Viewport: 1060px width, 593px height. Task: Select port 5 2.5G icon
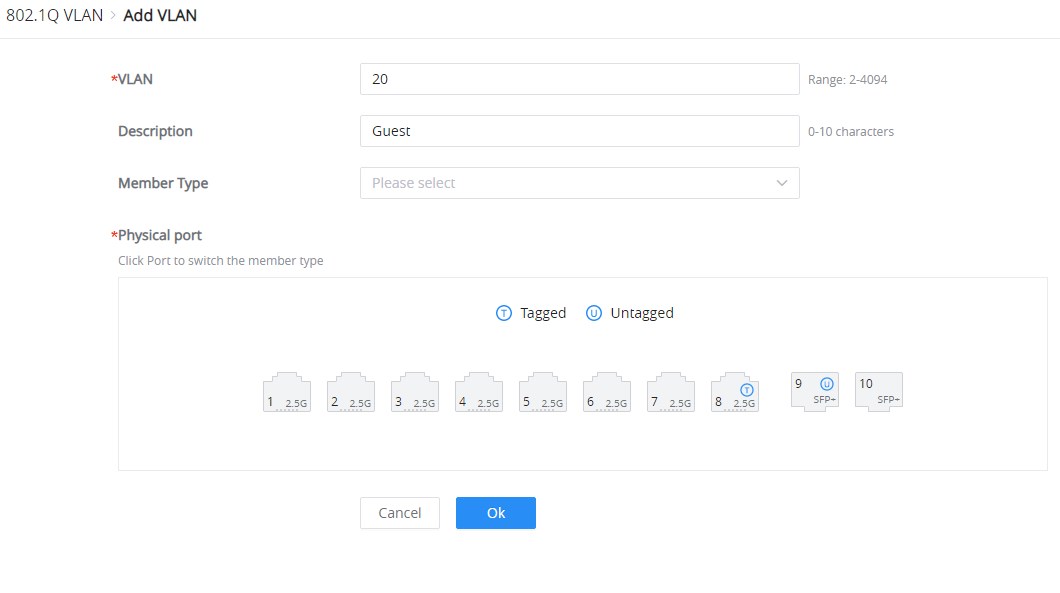(x=543, y=392)
